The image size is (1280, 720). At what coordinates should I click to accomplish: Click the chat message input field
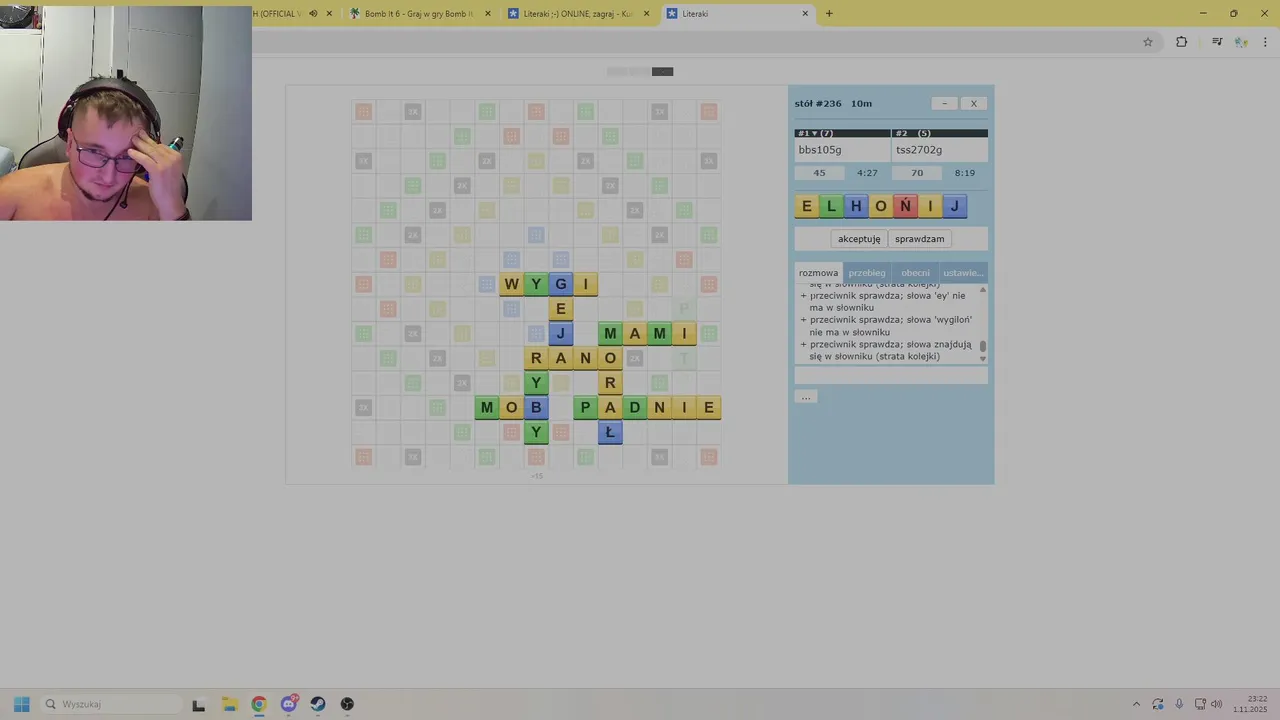click(891, 375)
